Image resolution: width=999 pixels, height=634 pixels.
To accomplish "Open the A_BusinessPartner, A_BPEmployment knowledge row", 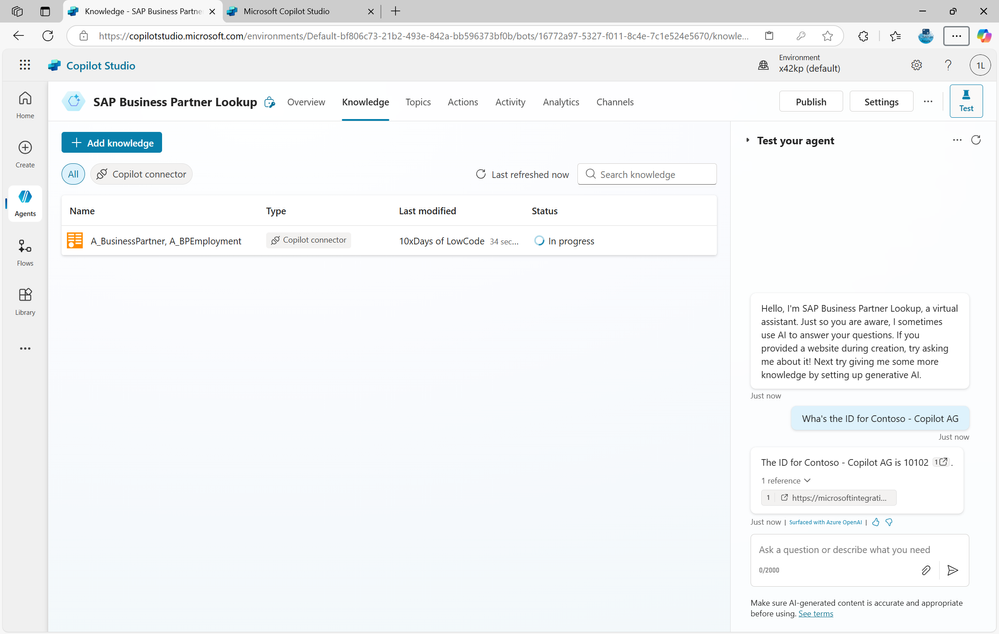I will tap(389, 241).
